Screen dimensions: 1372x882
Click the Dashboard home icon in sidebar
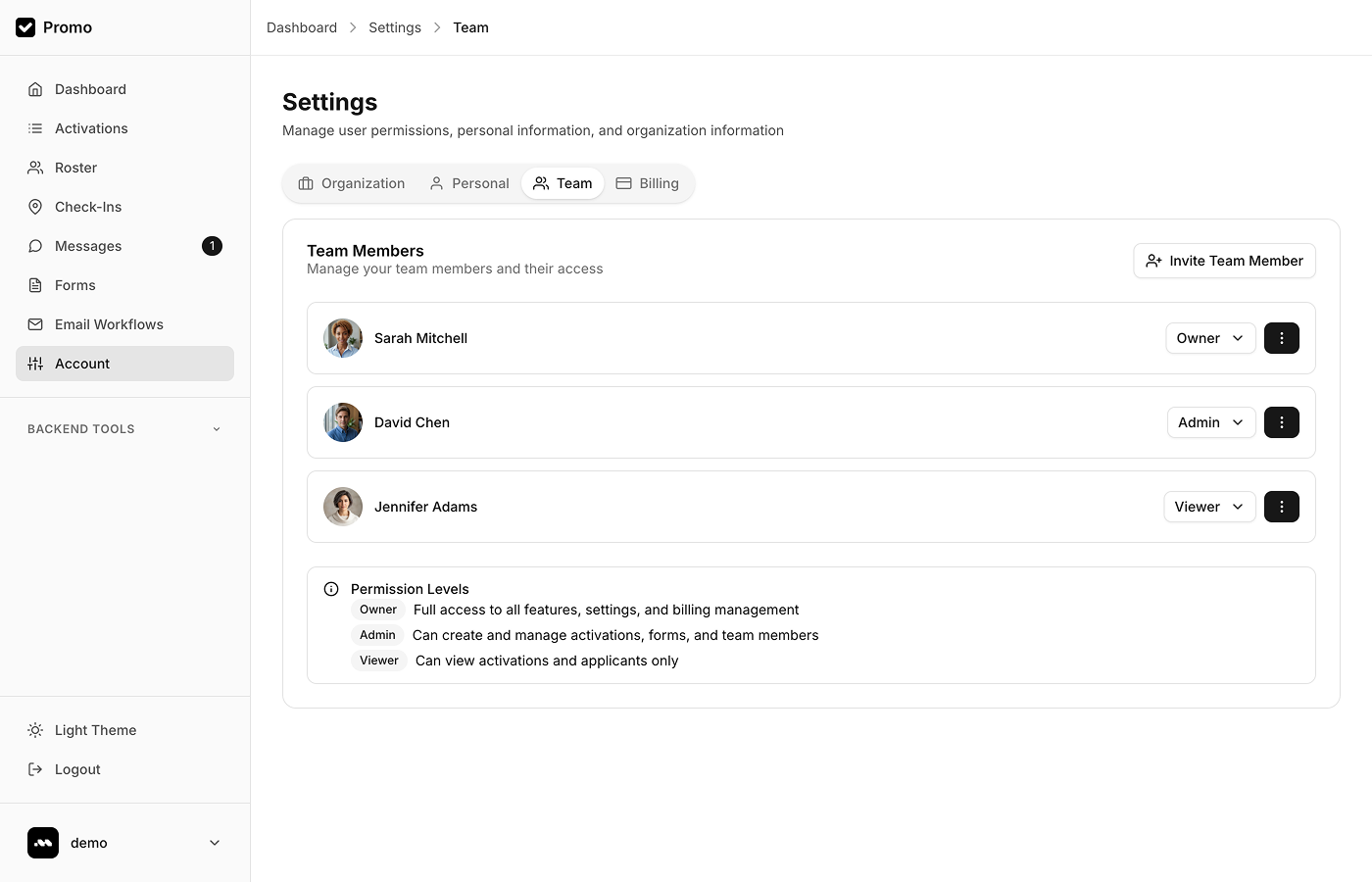pos(35,88)
